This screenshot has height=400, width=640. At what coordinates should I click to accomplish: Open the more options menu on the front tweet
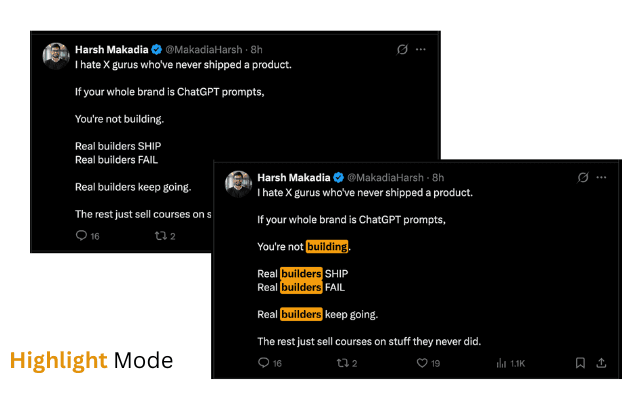tap(603, 177)
